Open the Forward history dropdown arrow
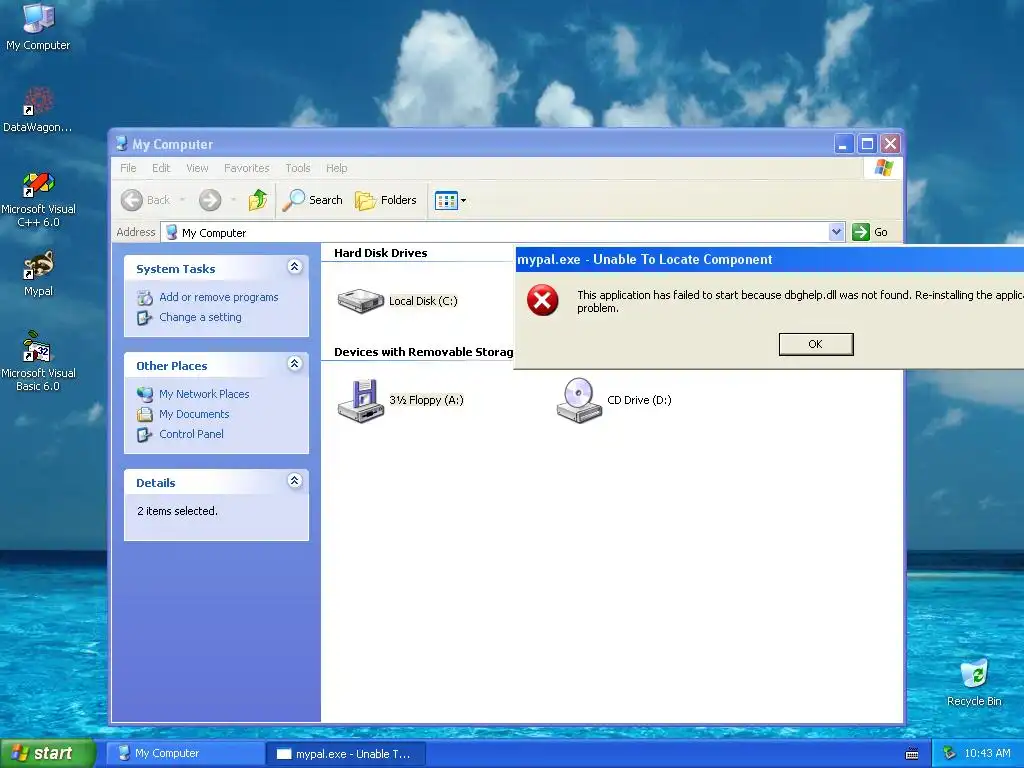 233,200
